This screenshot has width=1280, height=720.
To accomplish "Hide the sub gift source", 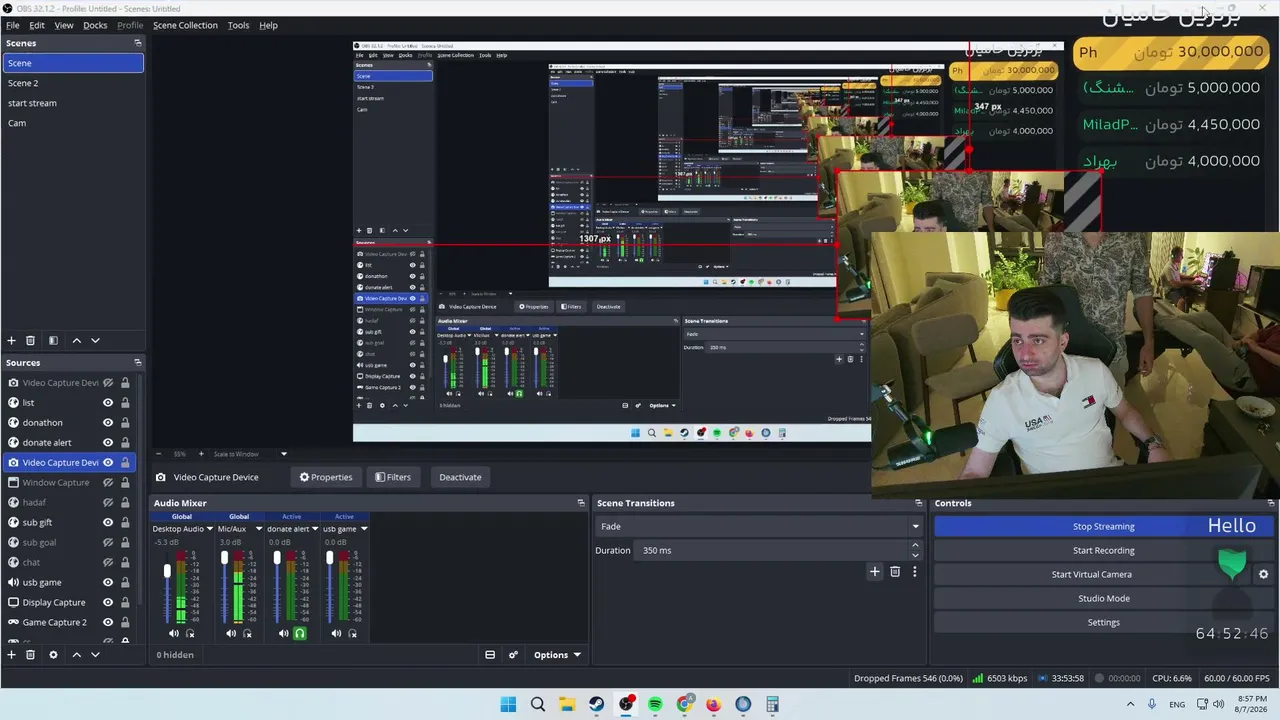I will (108, 523).
